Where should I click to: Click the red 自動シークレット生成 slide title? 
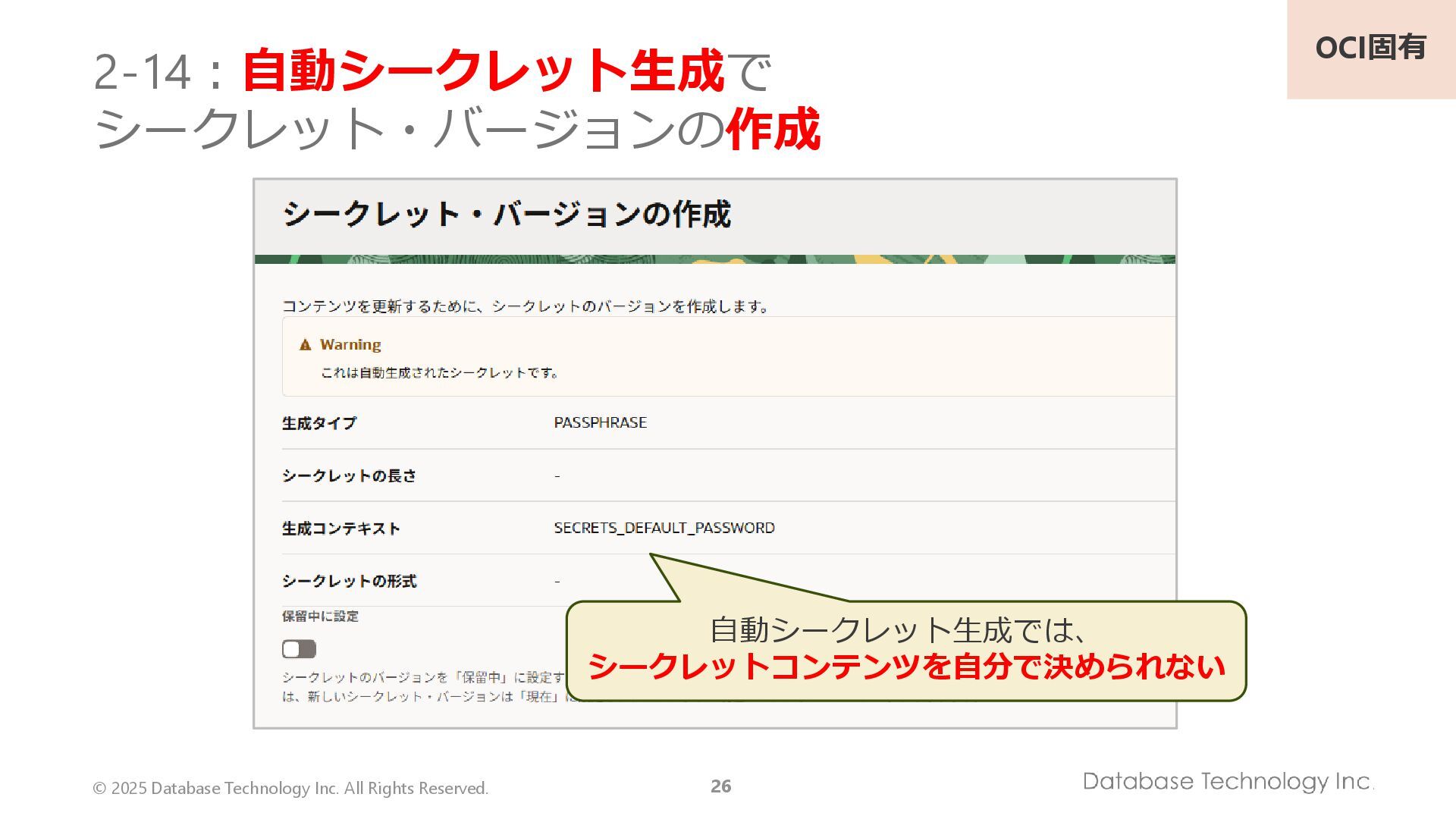(x=483, y=71)
